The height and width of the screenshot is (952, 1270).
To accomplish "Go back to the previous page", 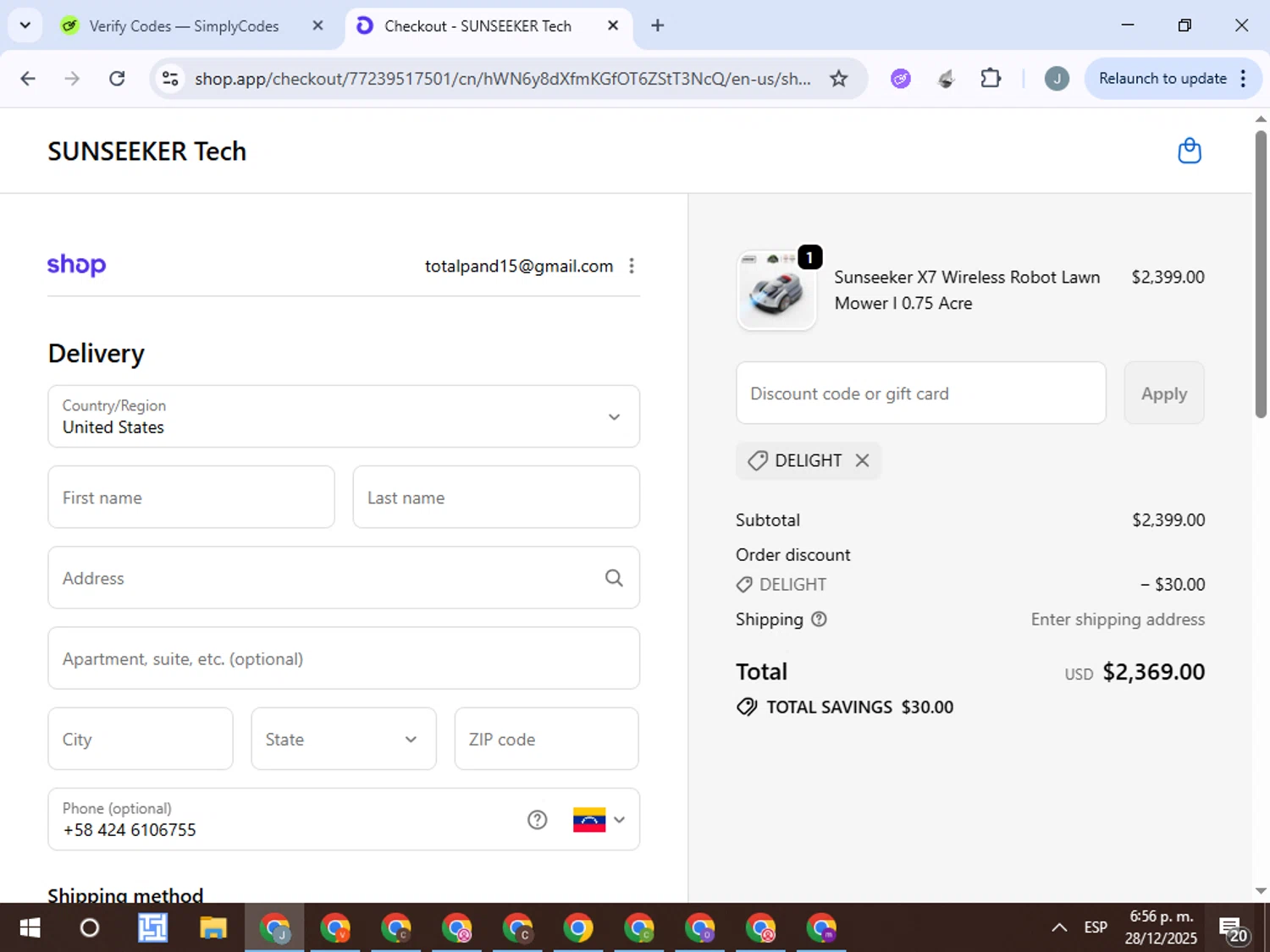I will pyautogui.click(x=28, y=79).
